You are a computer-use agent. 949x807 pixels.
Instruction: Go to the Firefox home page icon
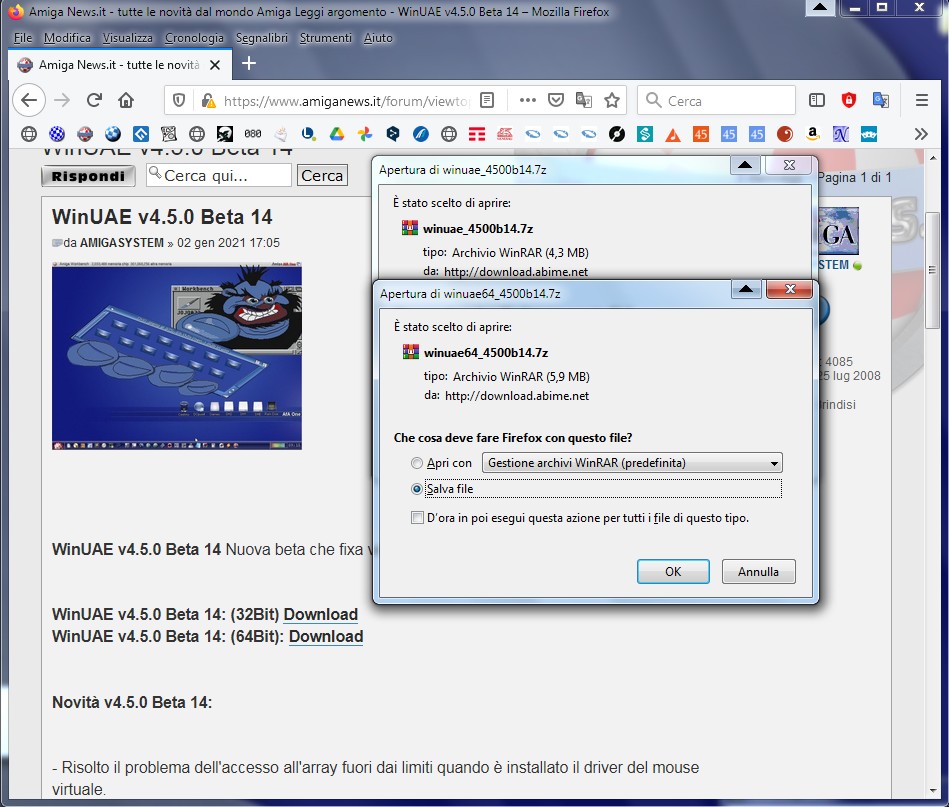[126, 100]
